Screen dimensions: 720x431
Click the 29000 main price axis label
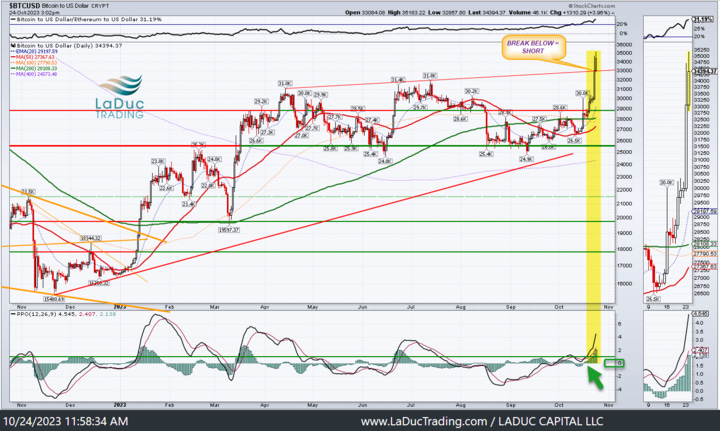click(625, 109)
